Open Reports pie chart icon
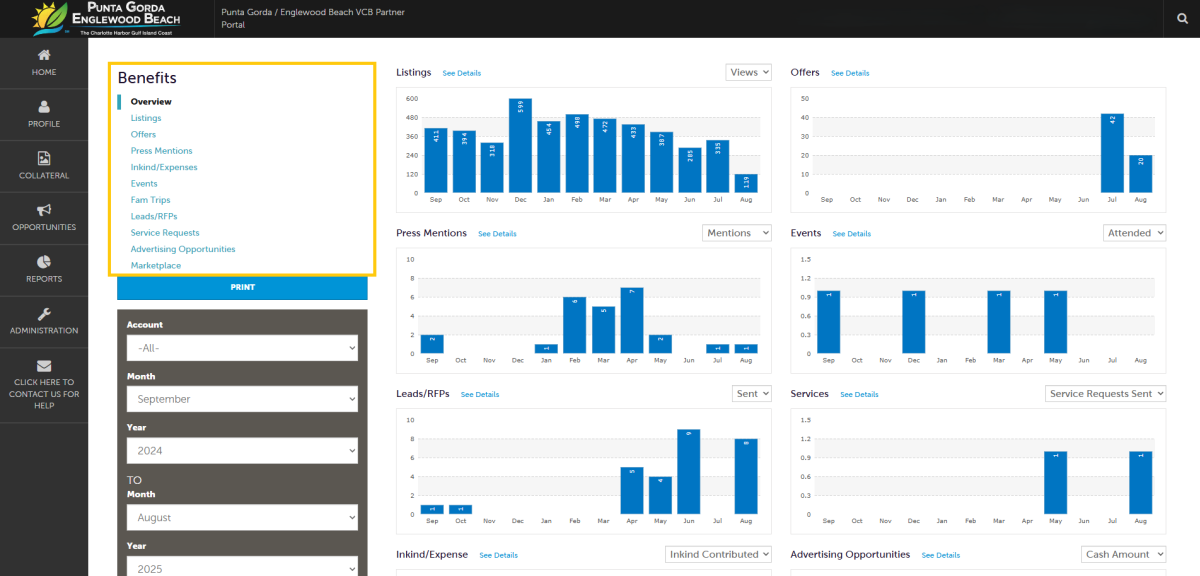 point(44,262)
